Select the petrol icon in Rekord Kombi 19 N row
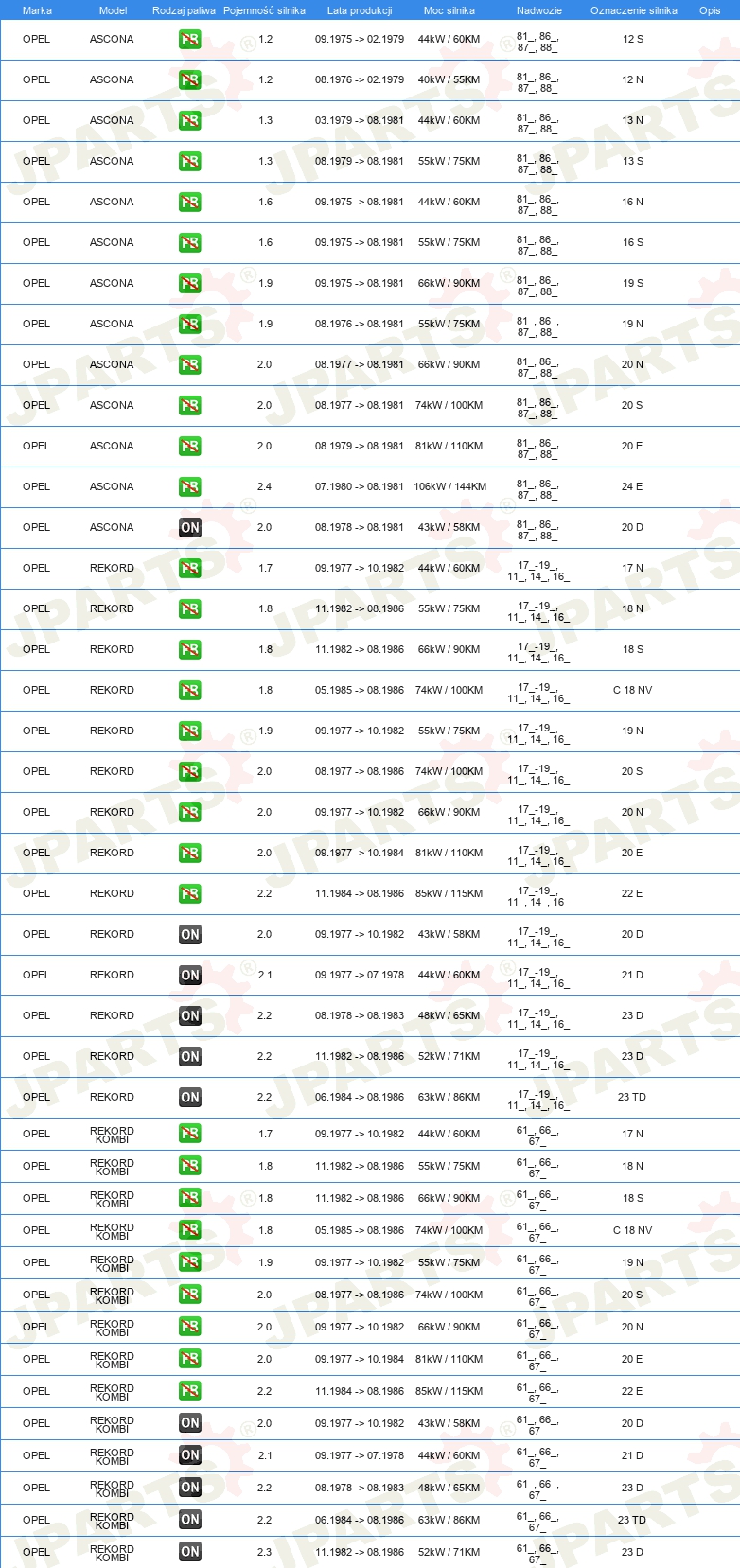Screen dimensions: 740x1568 click(x=190, y=1262)
